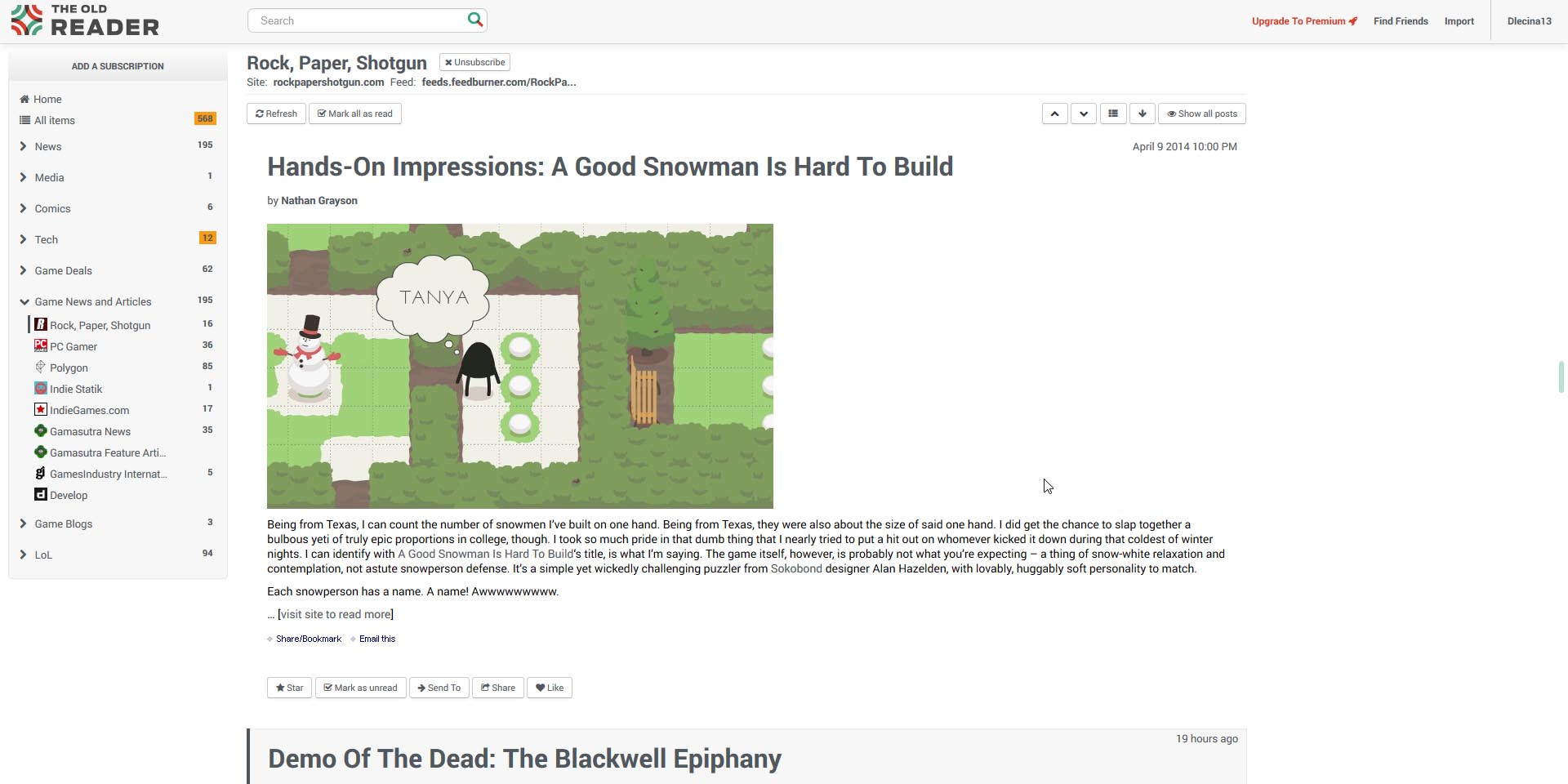
Task: Open A Good Snowman Is Hard To Build link
Action: 485,554
